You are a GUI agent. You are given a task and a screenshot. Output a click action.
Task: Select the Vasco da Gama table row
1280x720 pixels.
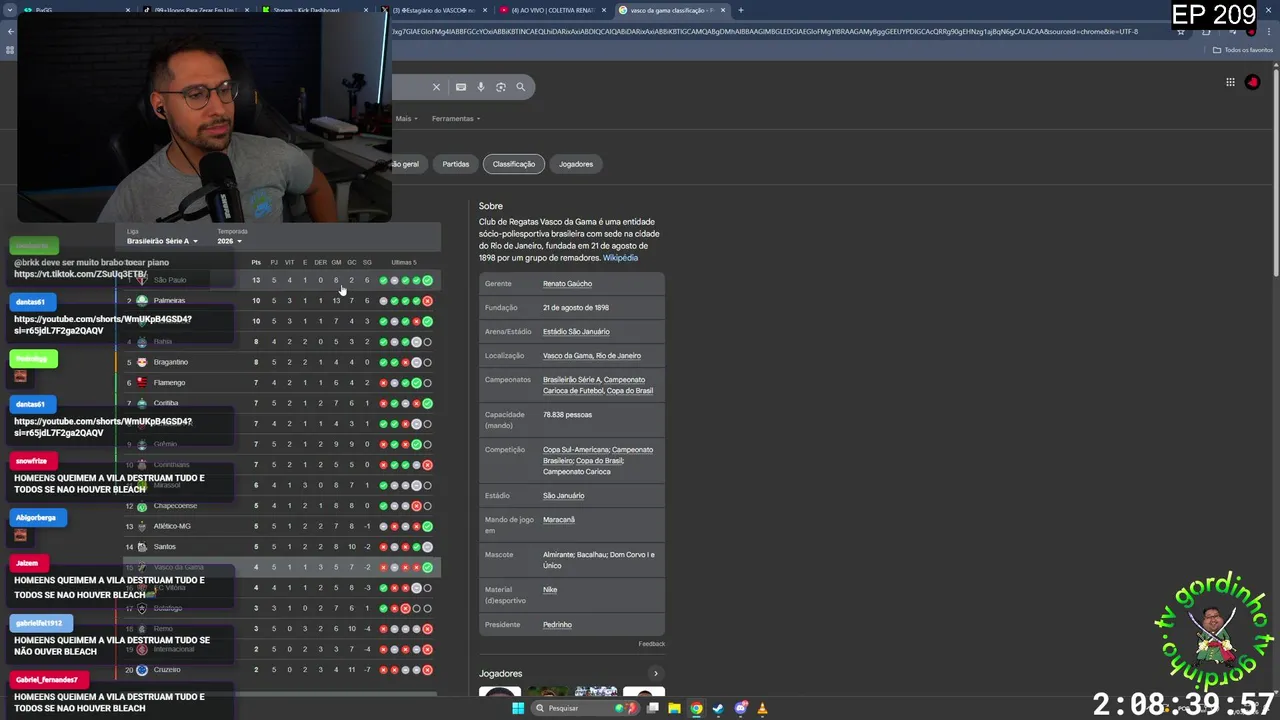tap(280, 567)
